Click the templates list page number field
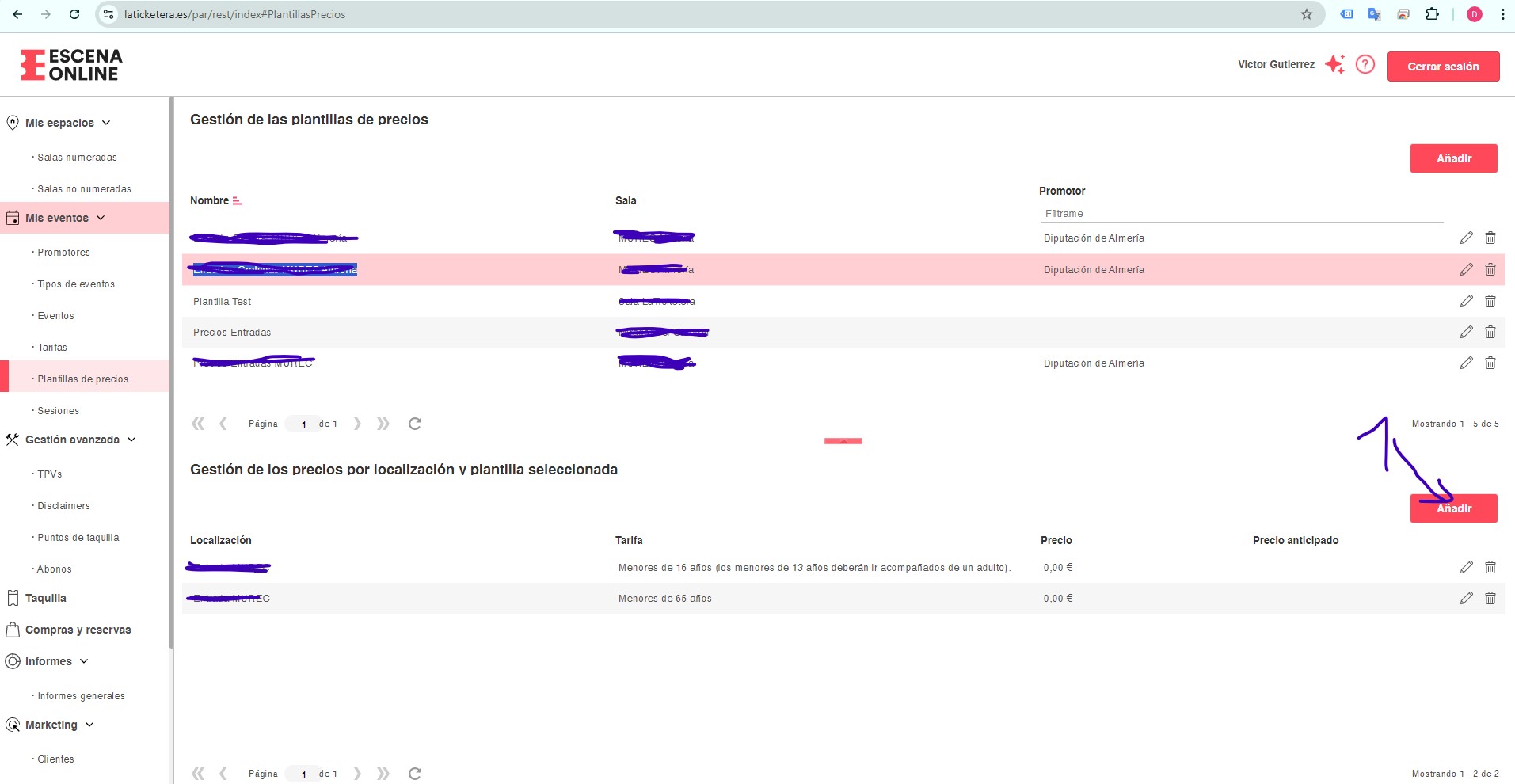 pos(303,424)
